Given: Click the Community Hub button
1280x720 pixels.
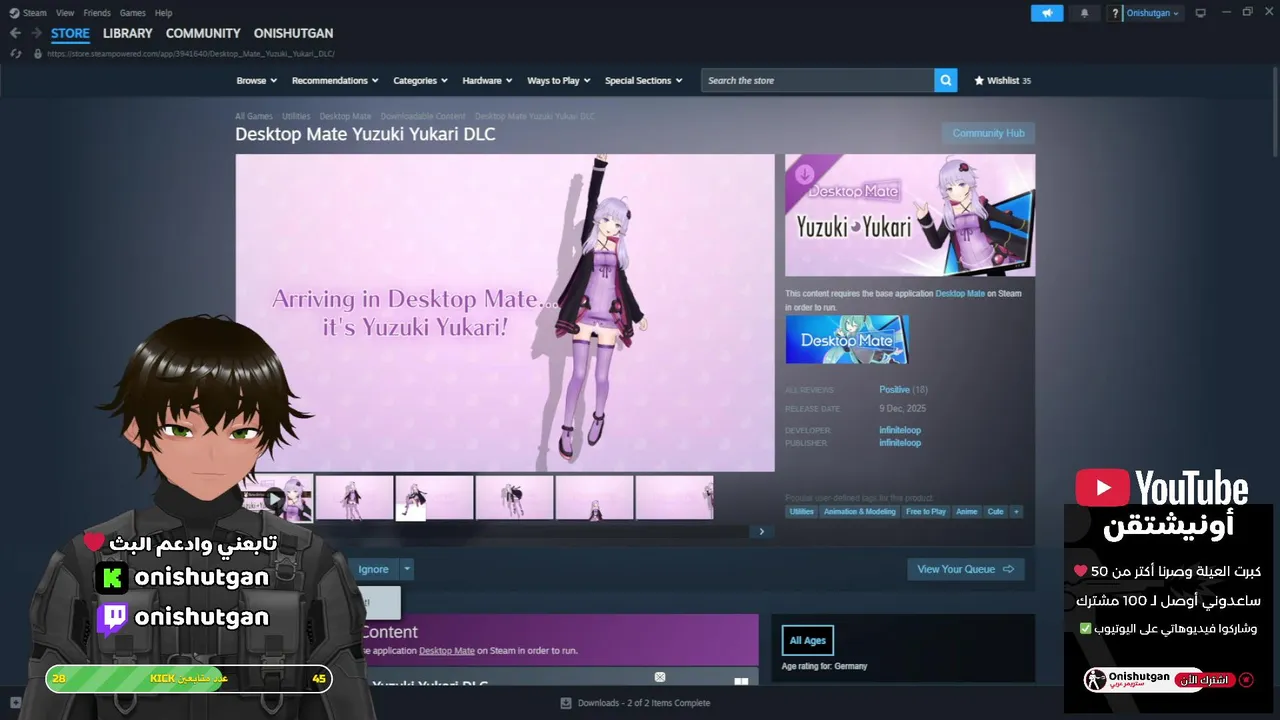Looking at the screenshot, I should [988, 133].
